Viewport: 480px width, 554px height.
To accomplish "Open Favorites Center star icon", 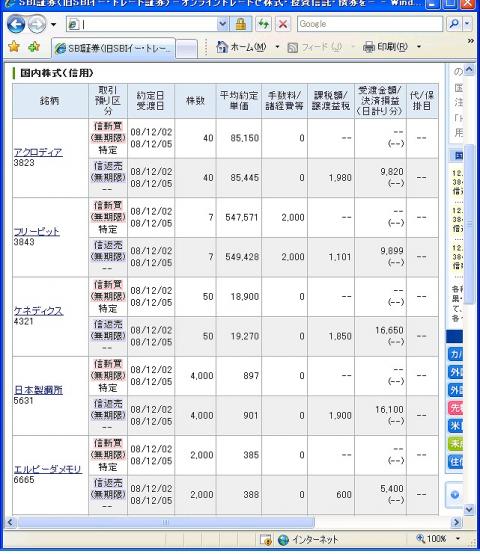I will point(13,47).
